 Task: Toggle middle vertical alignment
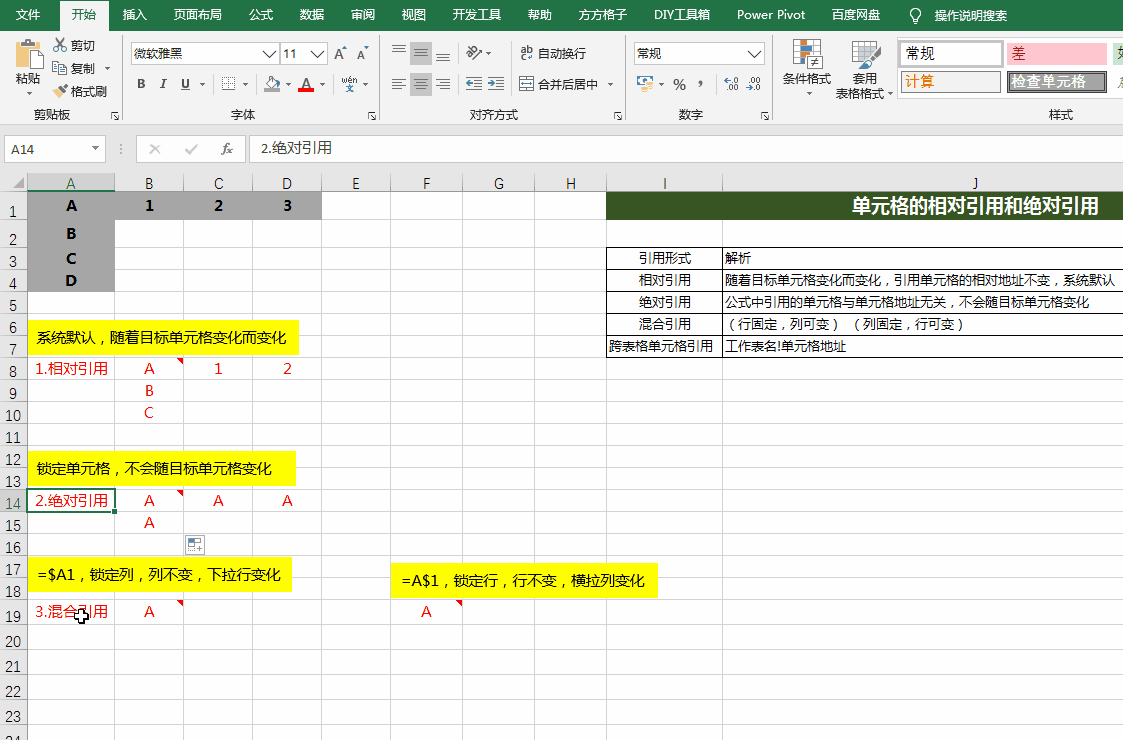(x=421, y=53)
